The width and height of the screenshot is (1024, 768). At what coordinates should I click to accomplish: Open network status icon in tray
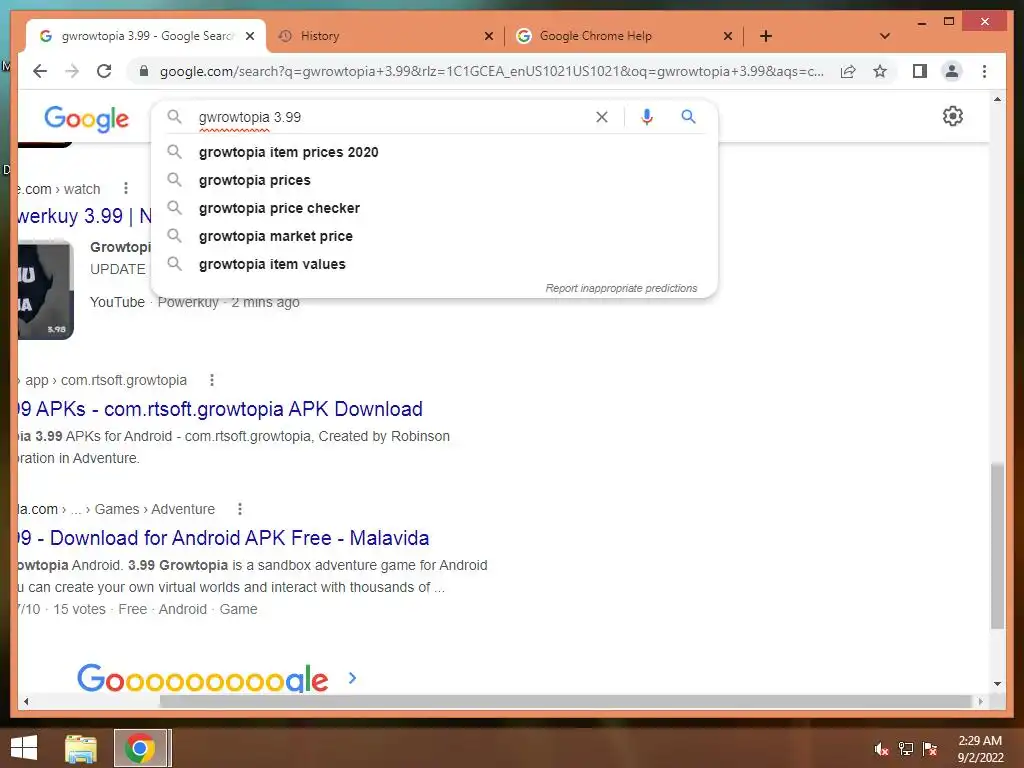click(x=905, y=749)
